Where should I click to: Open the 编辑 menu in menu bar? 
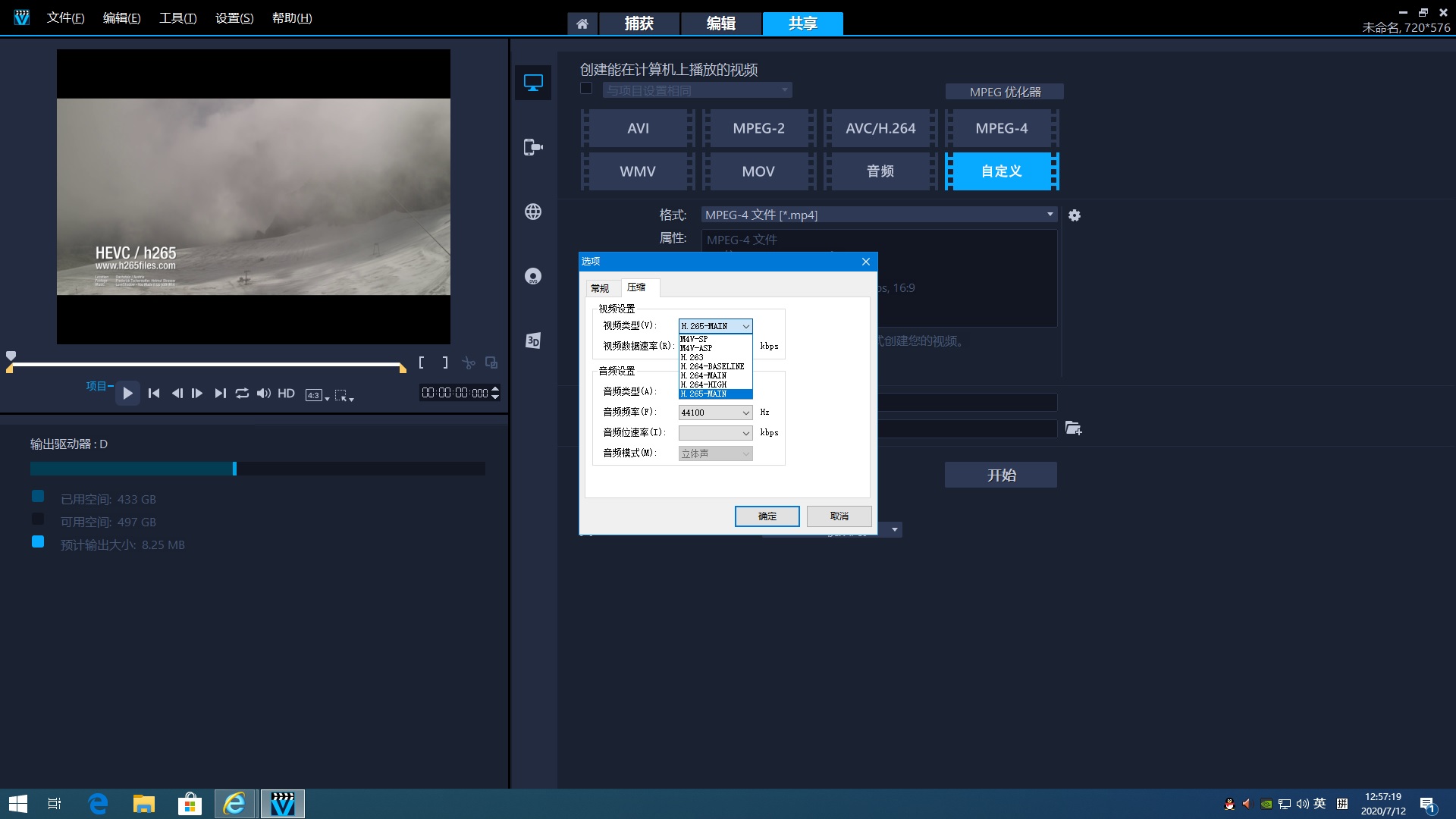[121, 18]
